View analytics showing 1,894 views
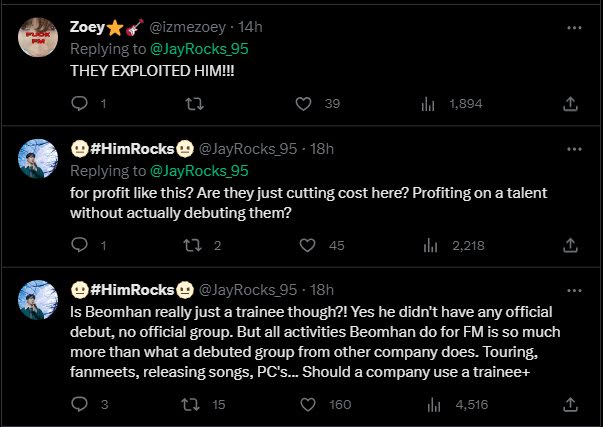Image resolution: width=603 pixels, height=427 pixels. (x=427, y=103)
